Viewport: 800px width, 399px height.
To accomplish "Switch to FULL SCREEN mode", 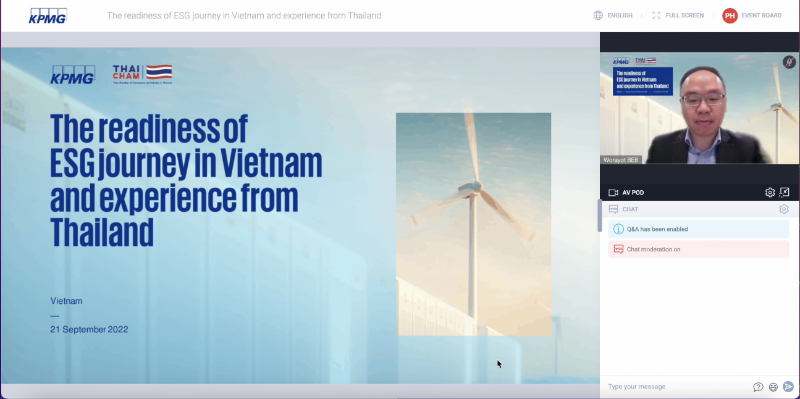I will click(684, 15).
